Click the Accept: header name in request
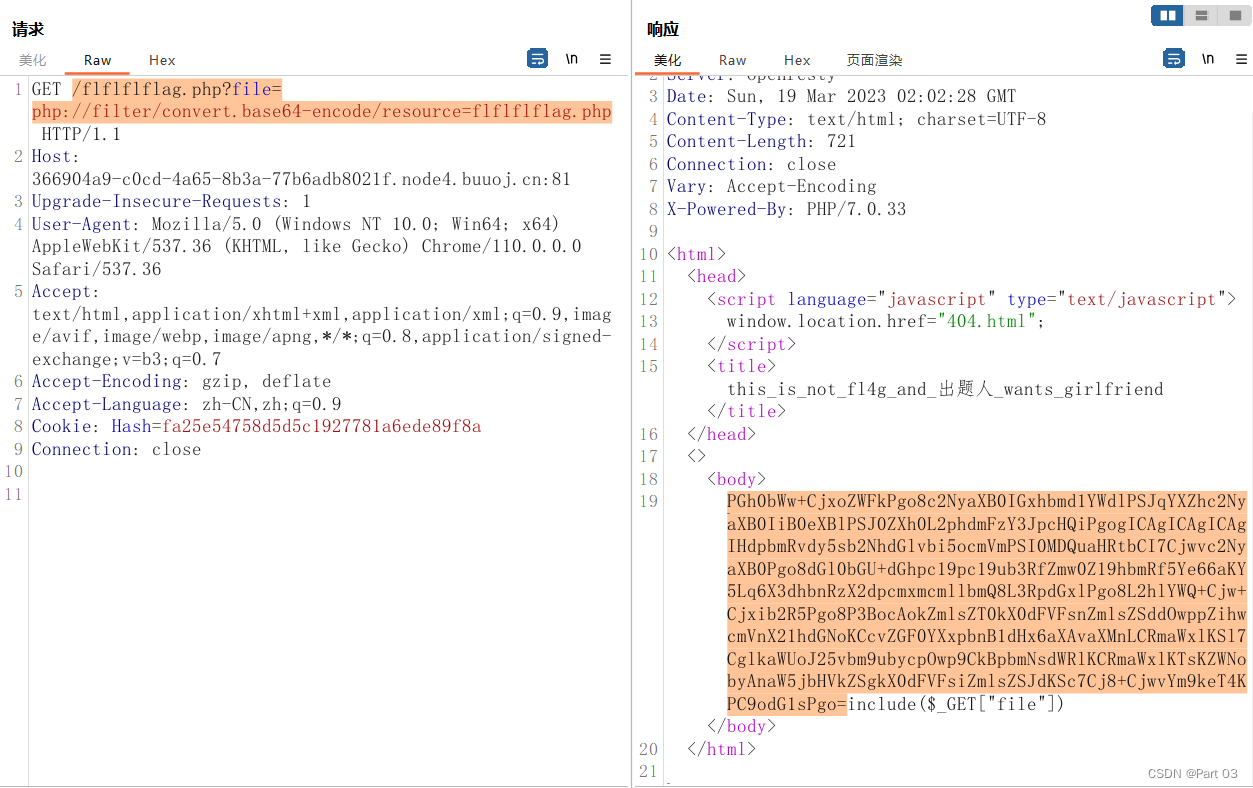The image size is (1253, 788). 65,291
